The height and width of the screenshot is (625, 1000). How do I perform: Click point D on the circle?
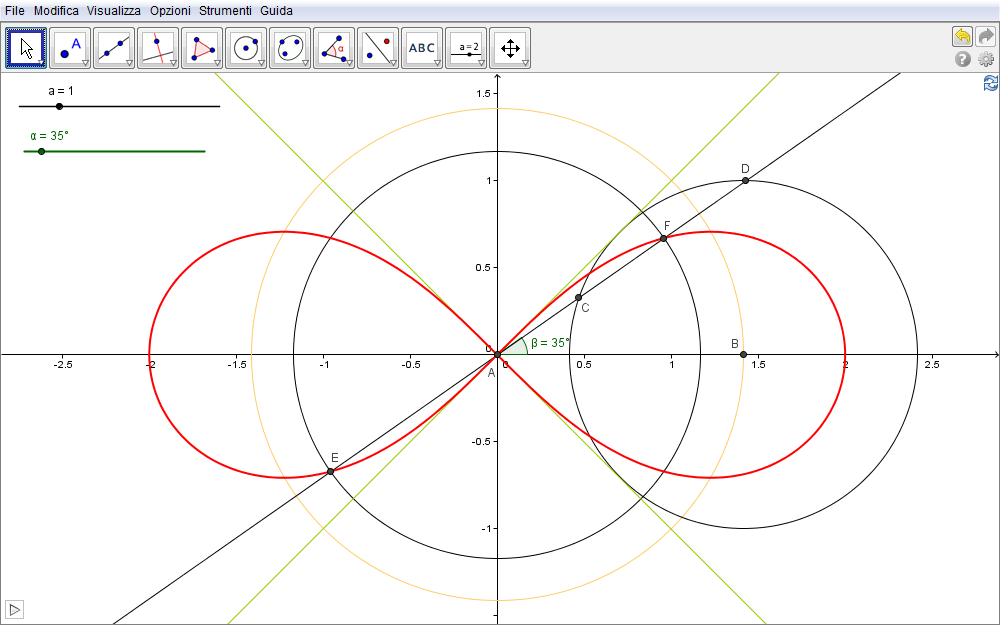(745, 180)
